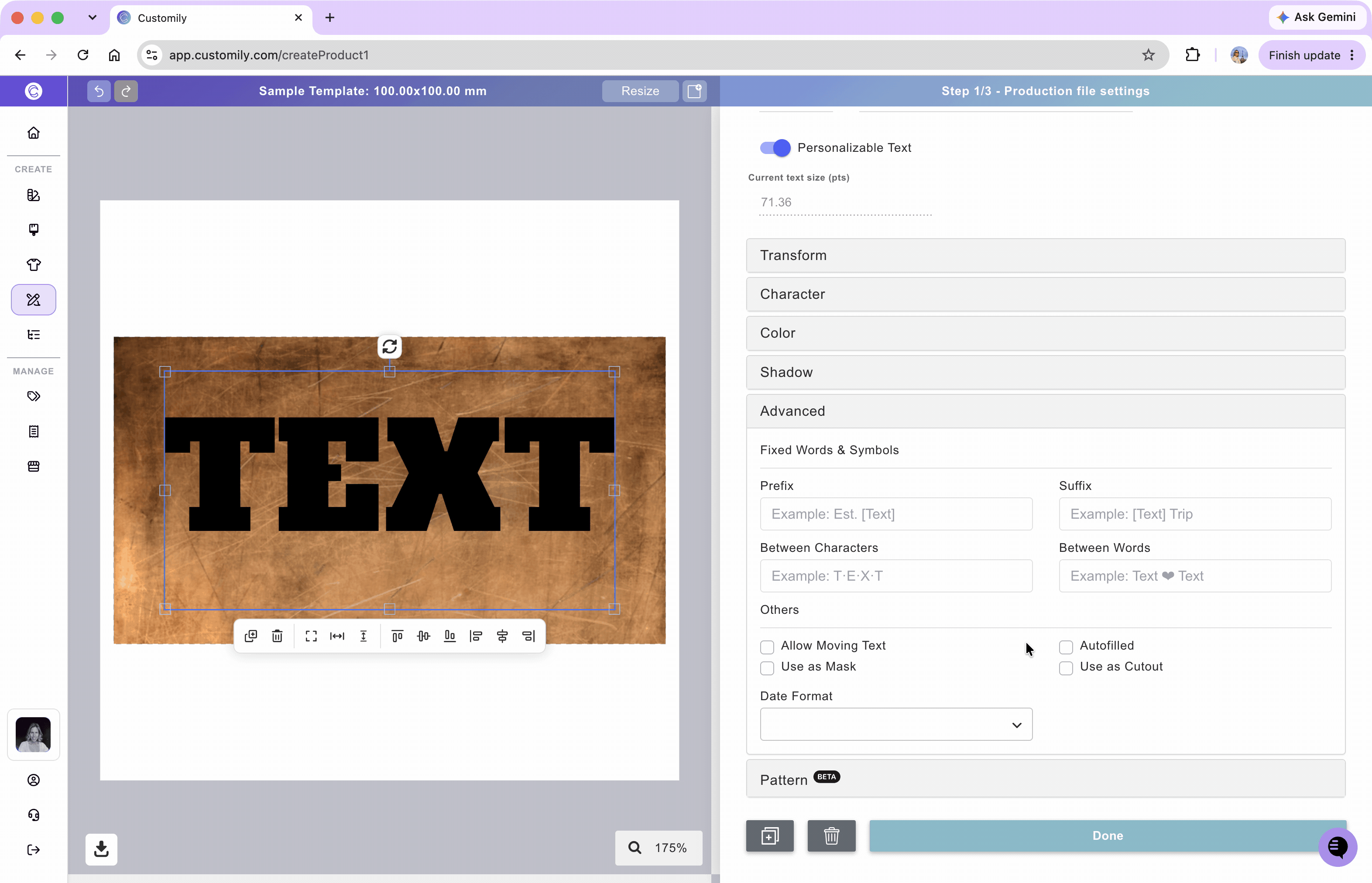Viewport: 1372px width, 883px height.
Task: Redo the last action in the editor
Action: pyautogui.click(x=126, y=91)
